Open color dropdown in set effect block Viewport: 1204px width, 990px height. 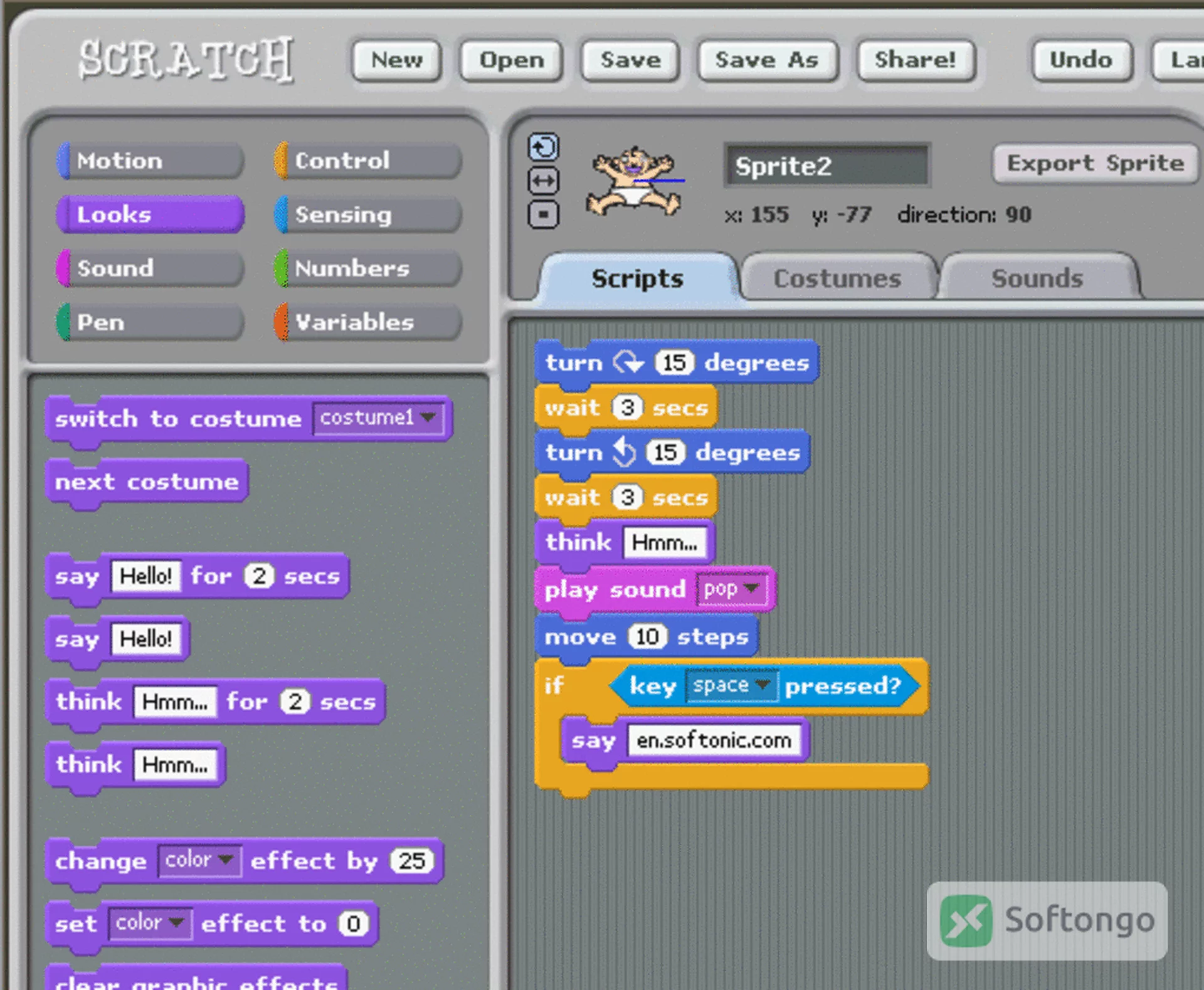click(150, 924)
